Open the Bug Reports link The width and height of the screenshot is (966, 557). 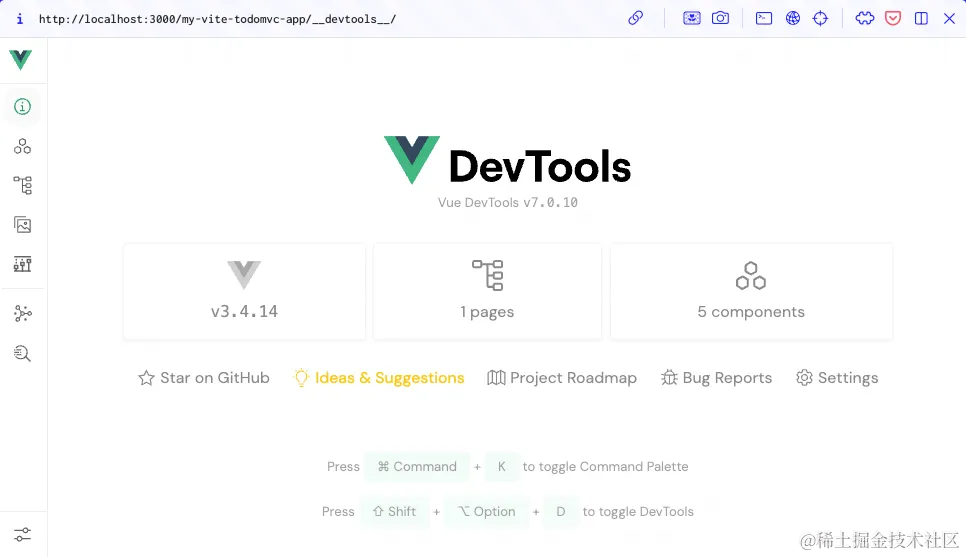(x=716, y=378)
